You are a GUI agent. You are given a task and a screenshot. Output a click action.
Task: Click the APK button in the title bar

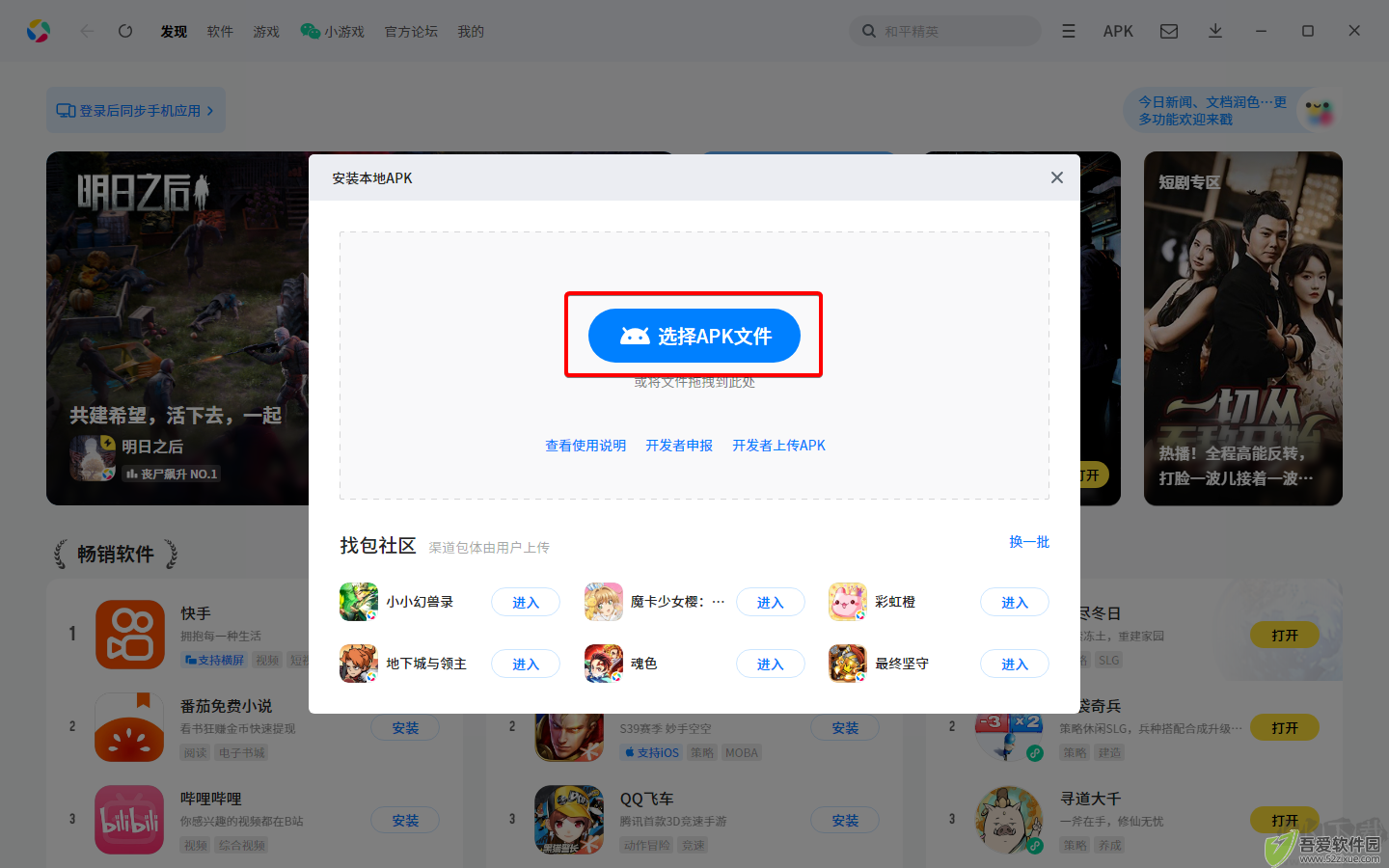tap(1118, 31)
